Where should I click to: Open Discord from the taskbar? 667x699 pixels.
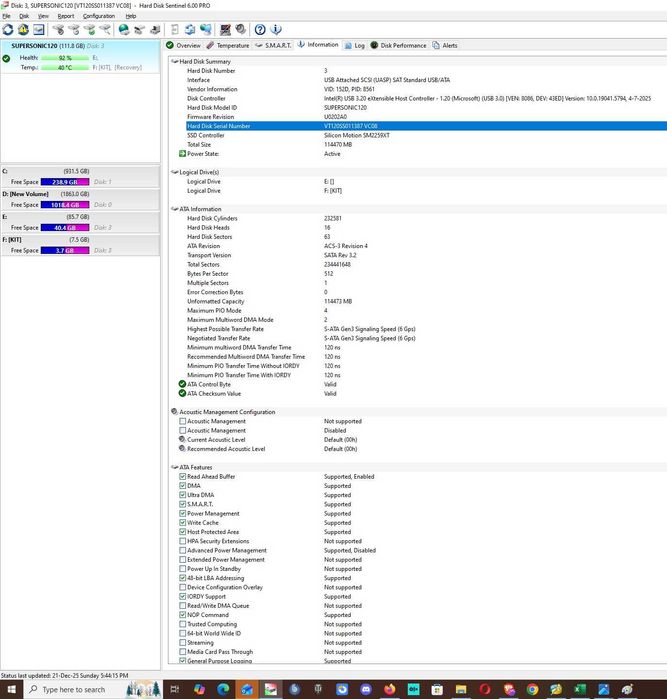point(366,689)
